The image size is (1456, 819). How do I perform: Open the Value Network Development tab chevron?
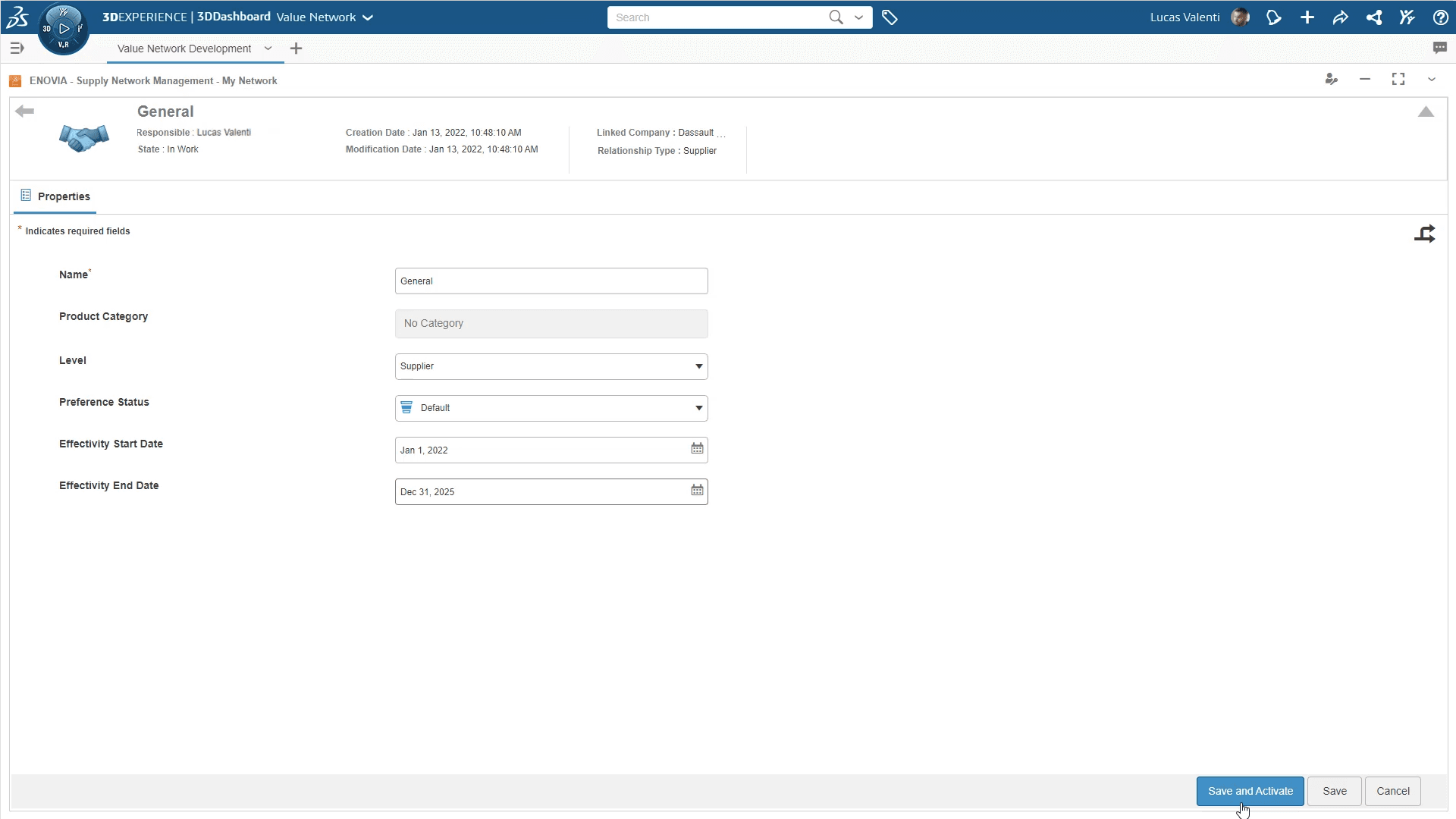(x=268, y=49)
